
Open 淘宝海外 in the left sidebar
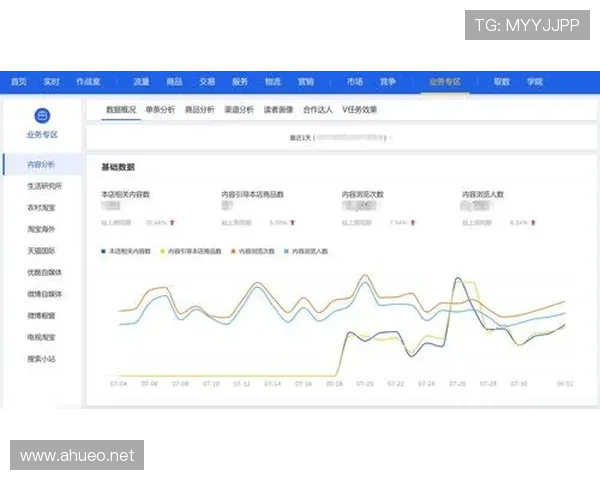41,229
